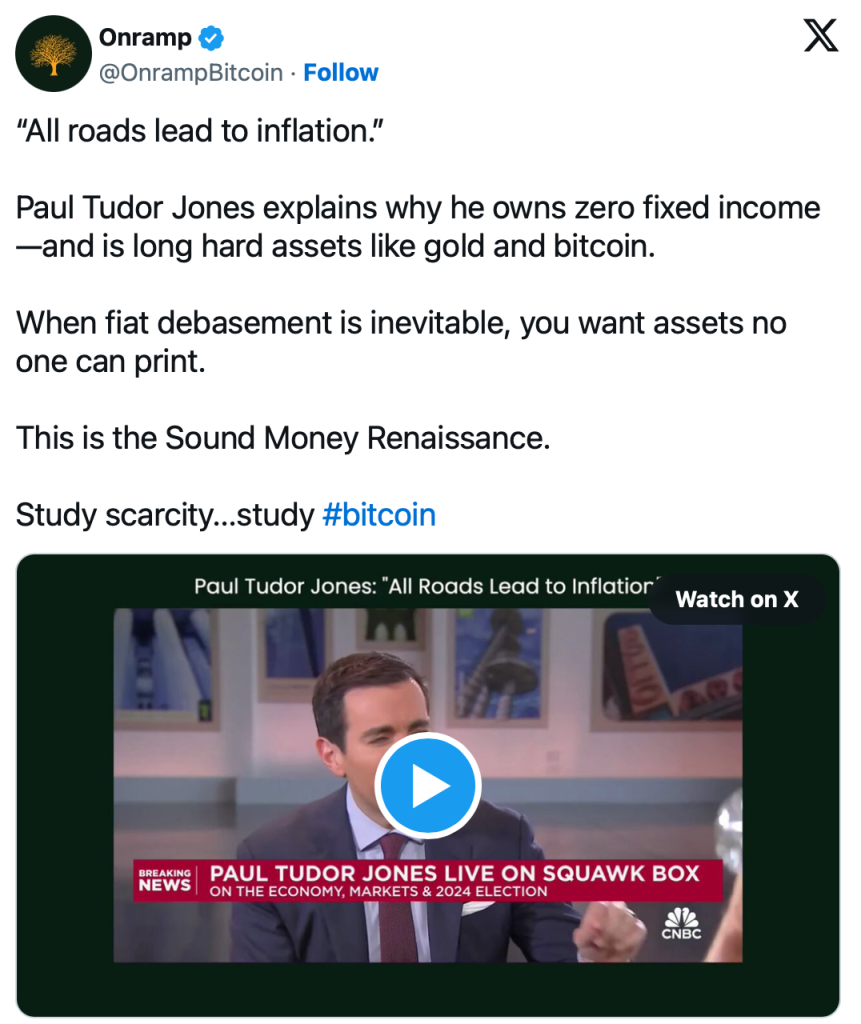Open the X logo in the corner
Image resolution: width=861 pixels, height=1024 pixels.
(821, 38)
